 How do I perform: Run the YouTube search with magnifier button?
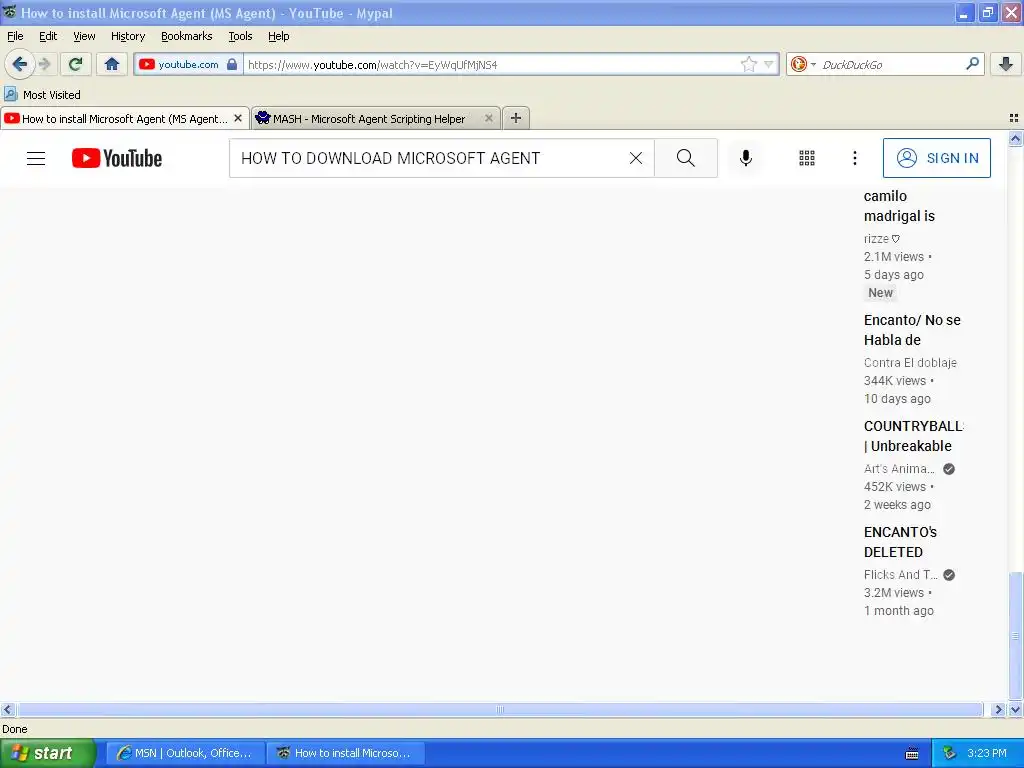click(686, 158)
